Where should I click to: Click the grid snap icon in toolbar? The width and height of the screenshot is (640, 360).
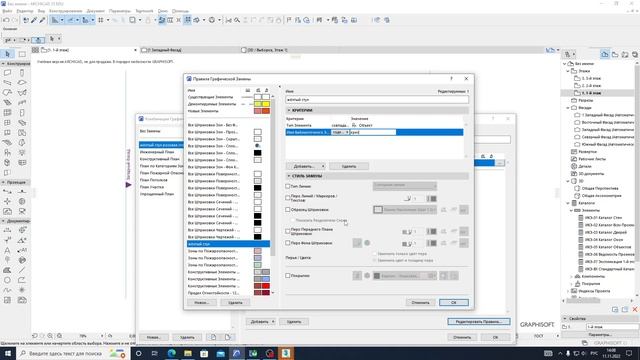pyautogui.click(x=101, y=20)
